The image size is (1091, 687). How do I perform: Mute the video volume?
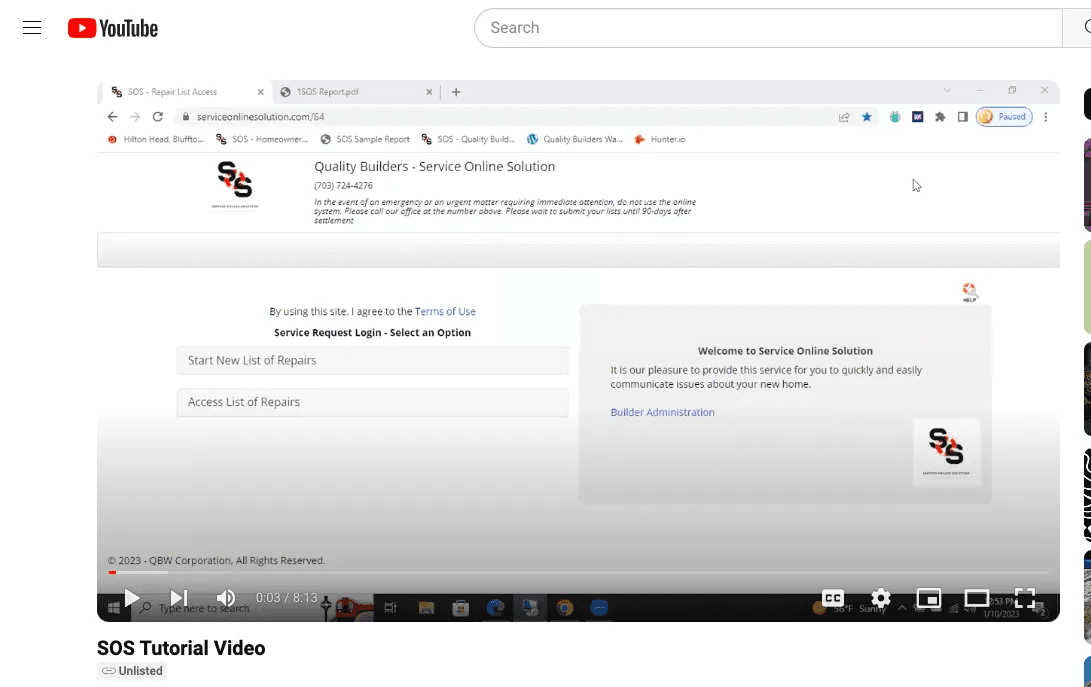pyautogui.click(x=226, y=598)
